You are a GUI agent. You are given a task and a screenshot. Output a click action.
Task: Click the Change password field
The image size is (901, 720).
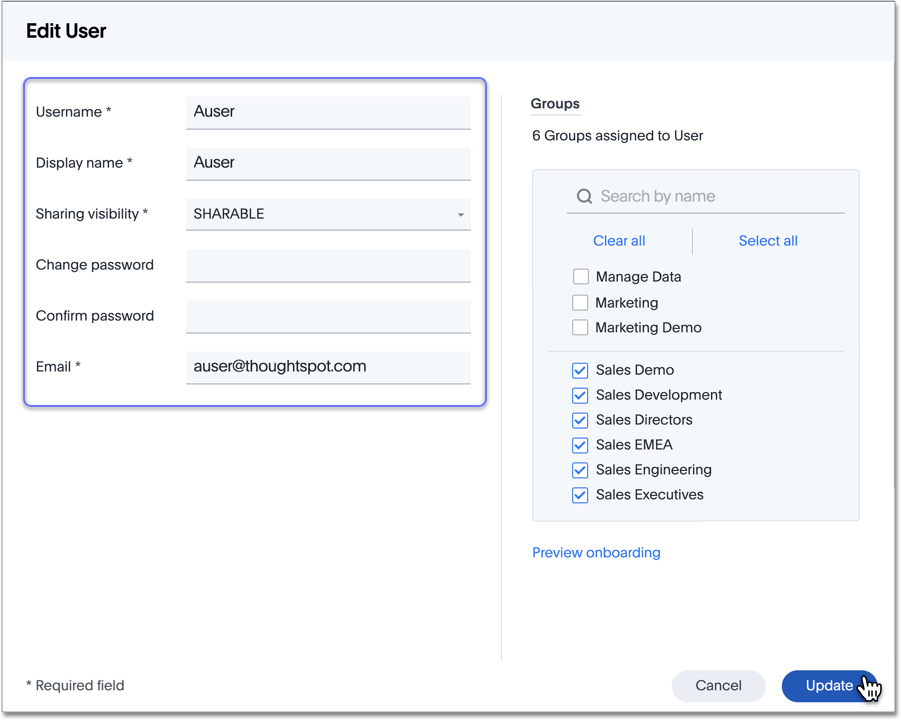tap(328, 266)
